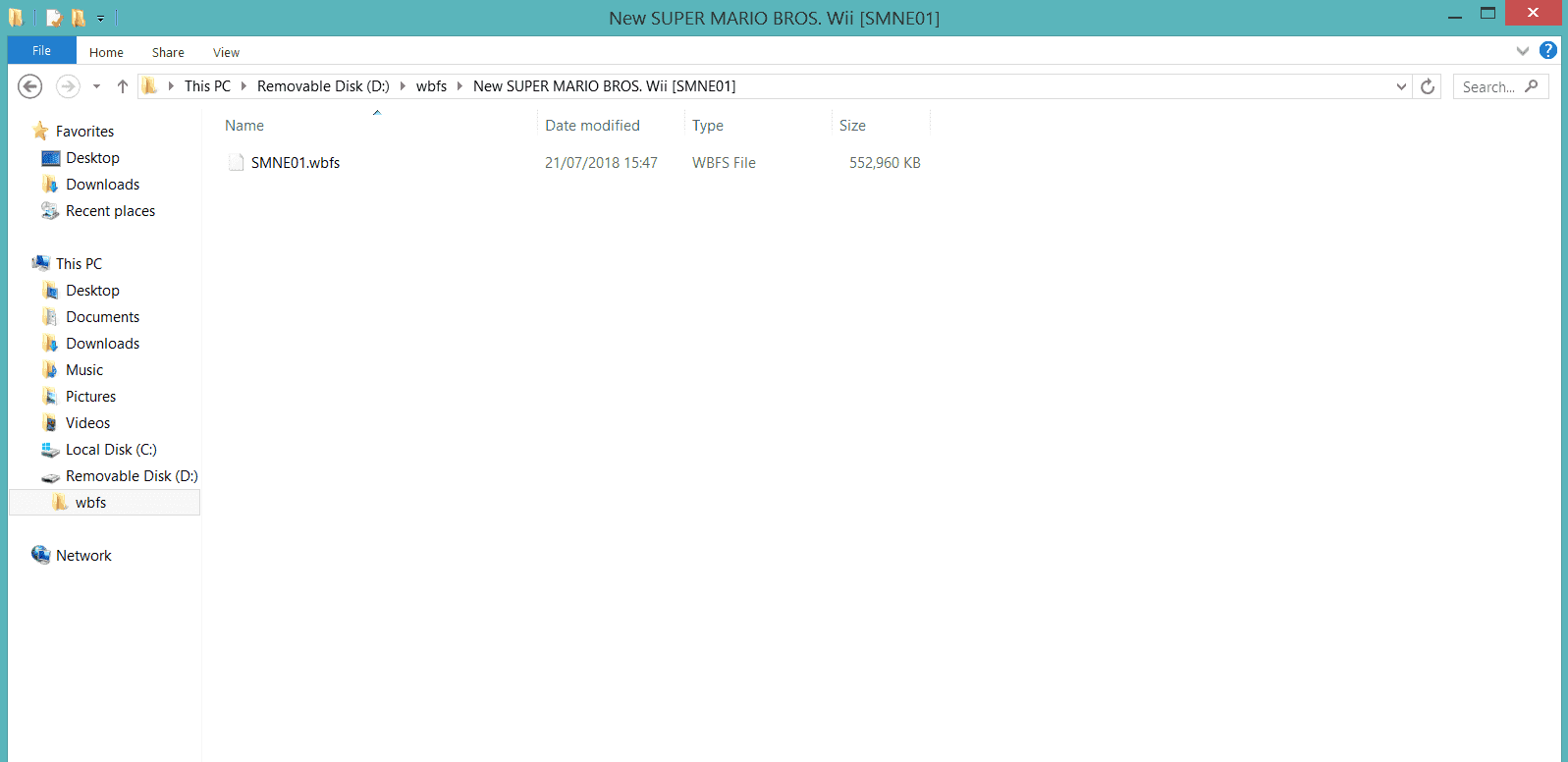
Task: Switch to the Share ribbon tab
Action: (168, 52)
